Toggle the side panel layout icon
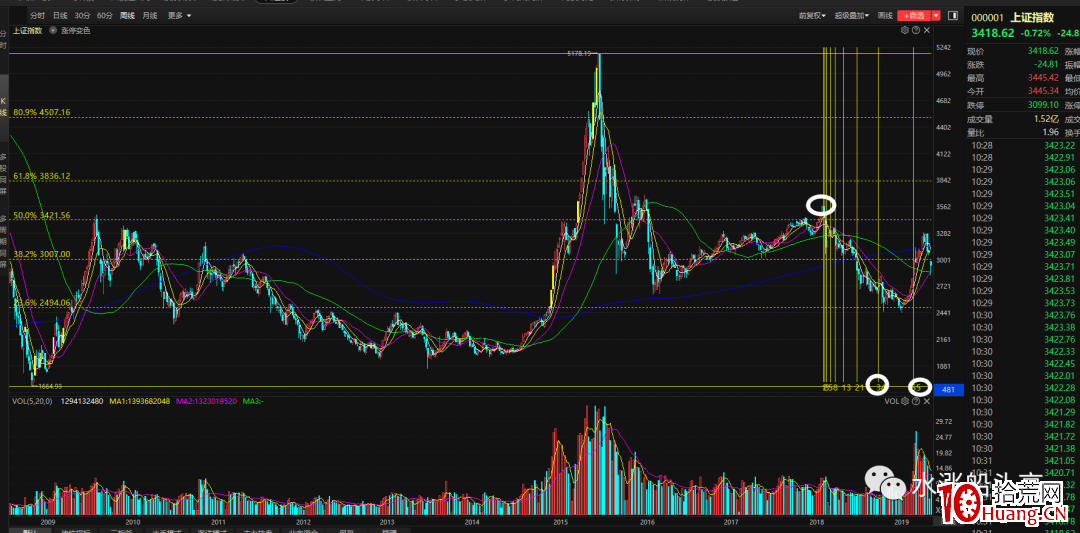Screen dimensions: 1080x533 coord(953,15)
